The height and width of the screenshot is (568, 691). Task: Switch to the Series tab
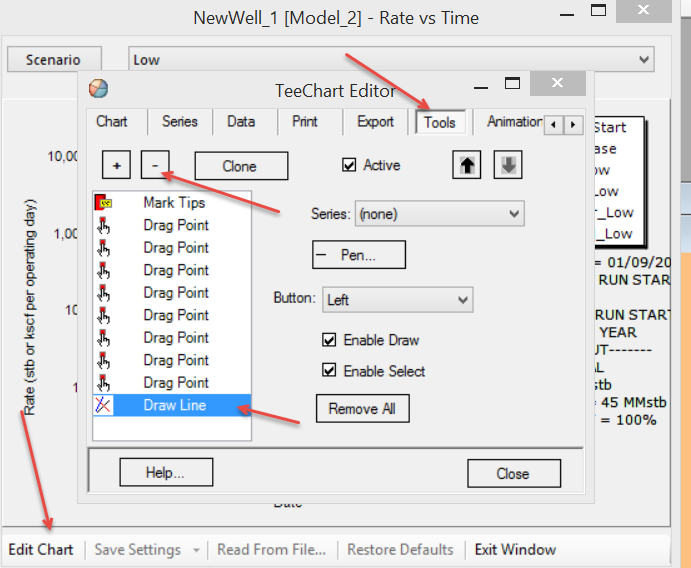click(x=180, y=122)
